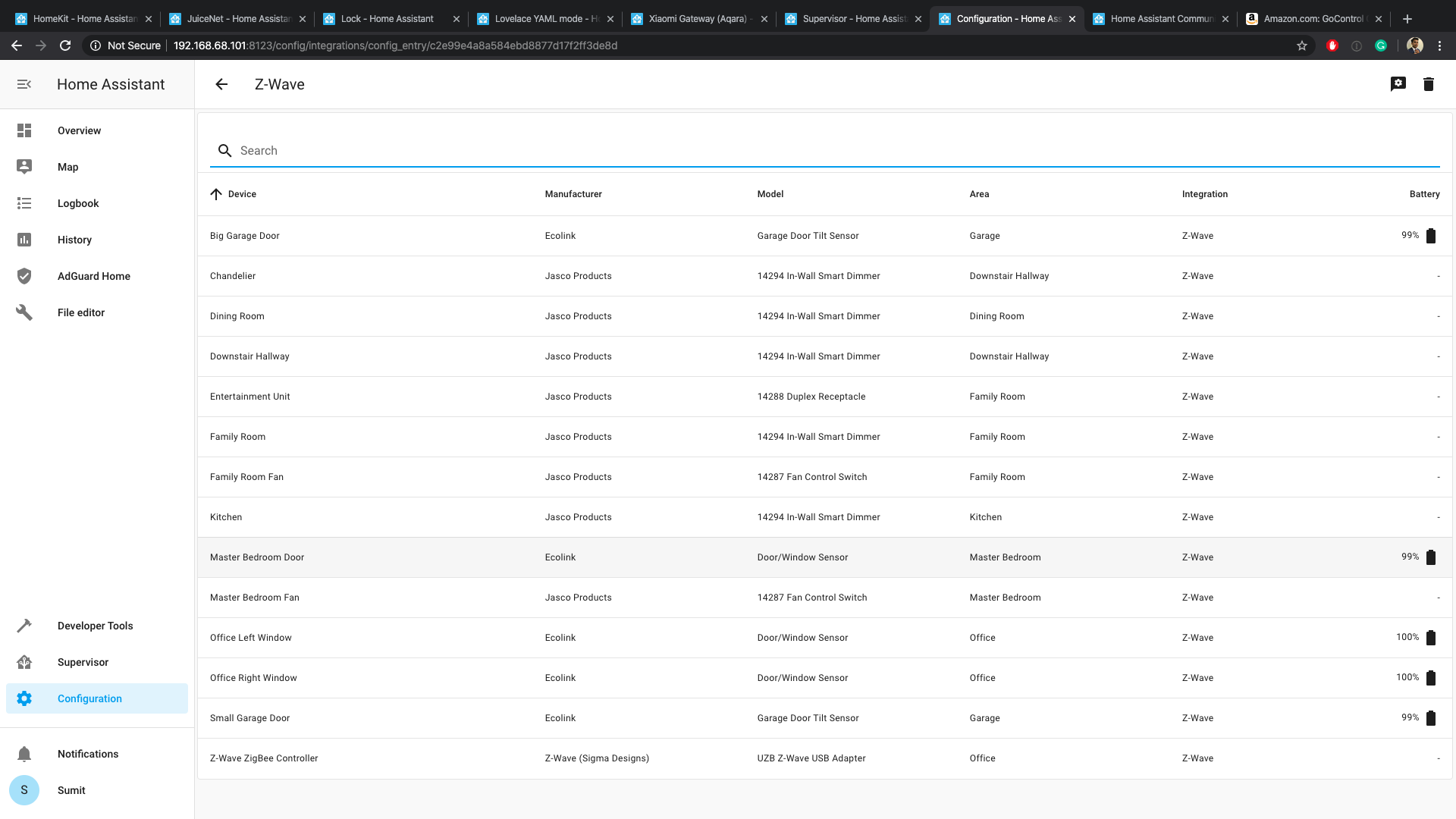This screenshot has width=1456, height=819.
Task: Open the Sumit user profile
Action: coord(24,790)
